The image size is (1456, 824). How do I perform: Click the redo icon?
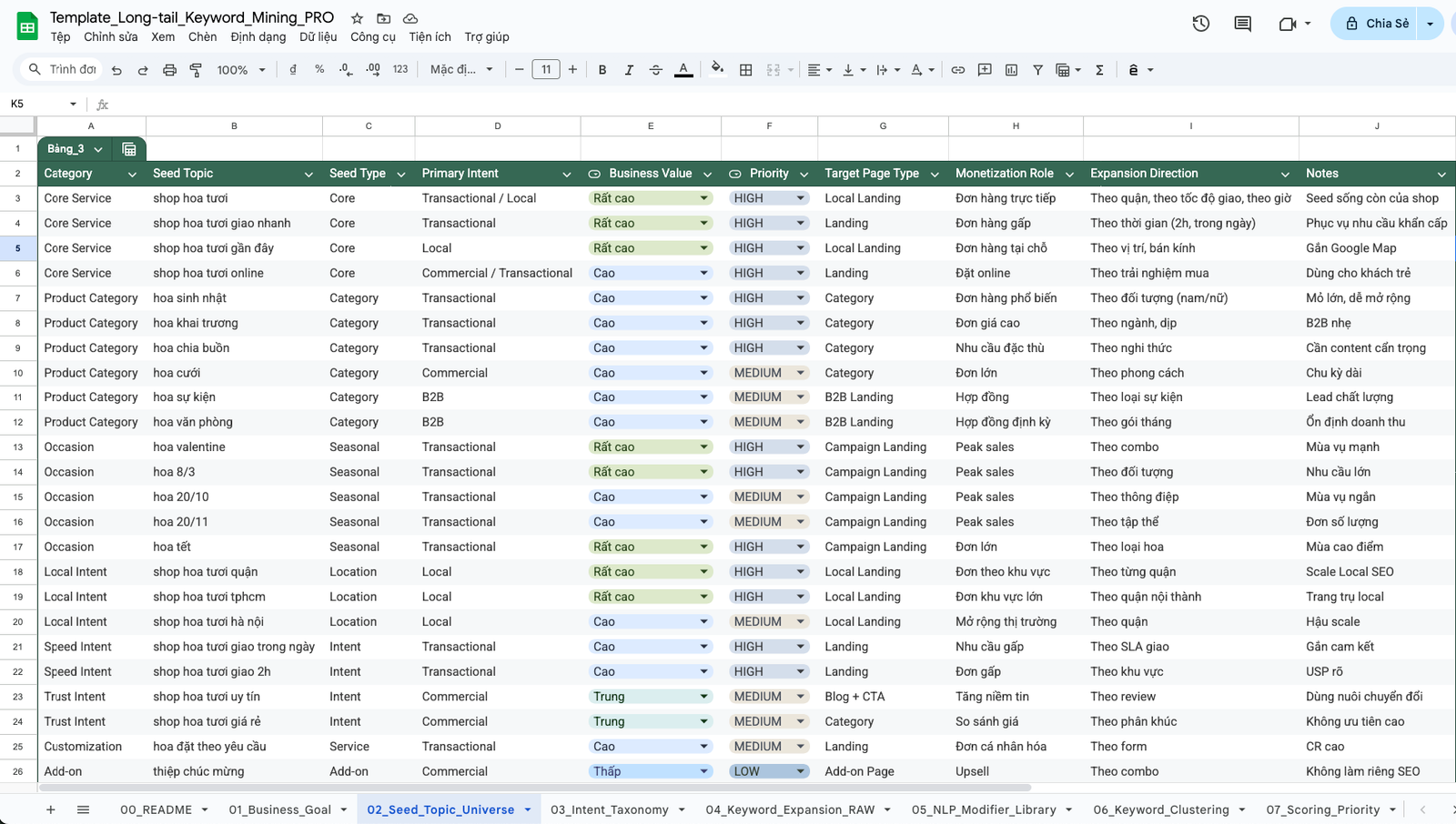143,70
